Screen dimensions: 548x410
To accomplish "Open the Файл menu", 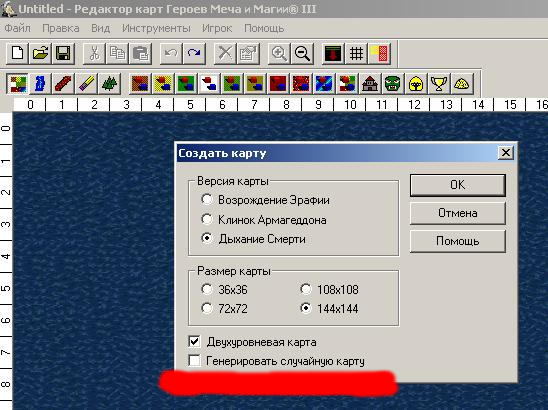I will click(x=17, y=28).
